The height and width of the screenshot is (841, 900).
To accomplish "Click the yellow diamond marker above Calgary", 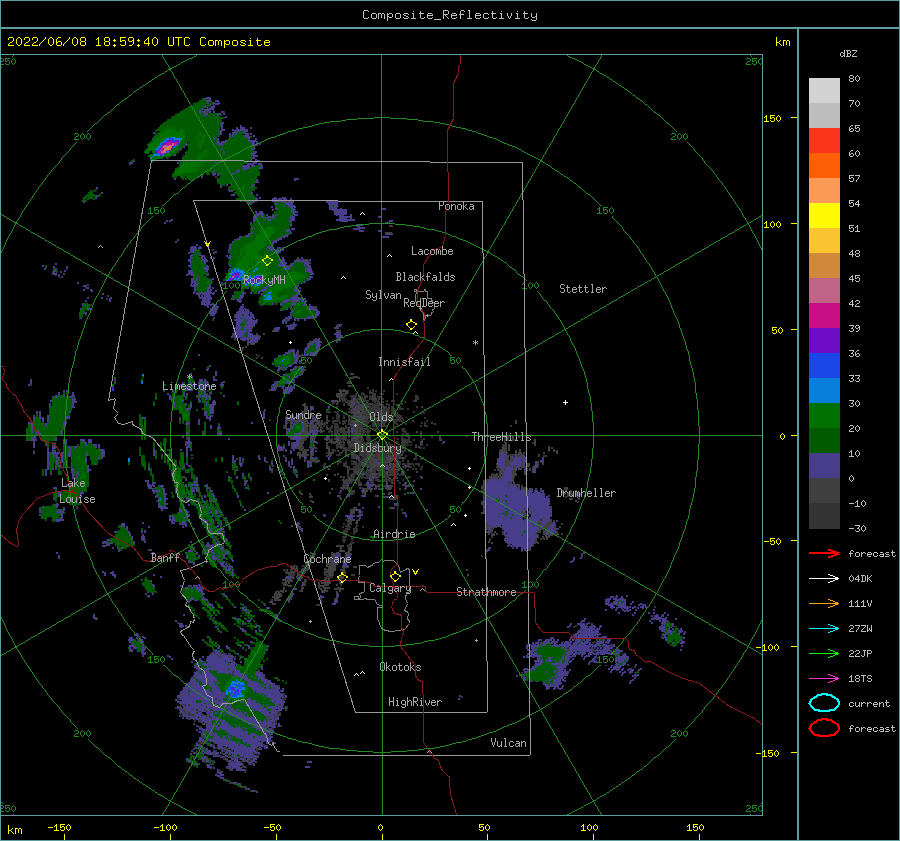I will 395,576.
